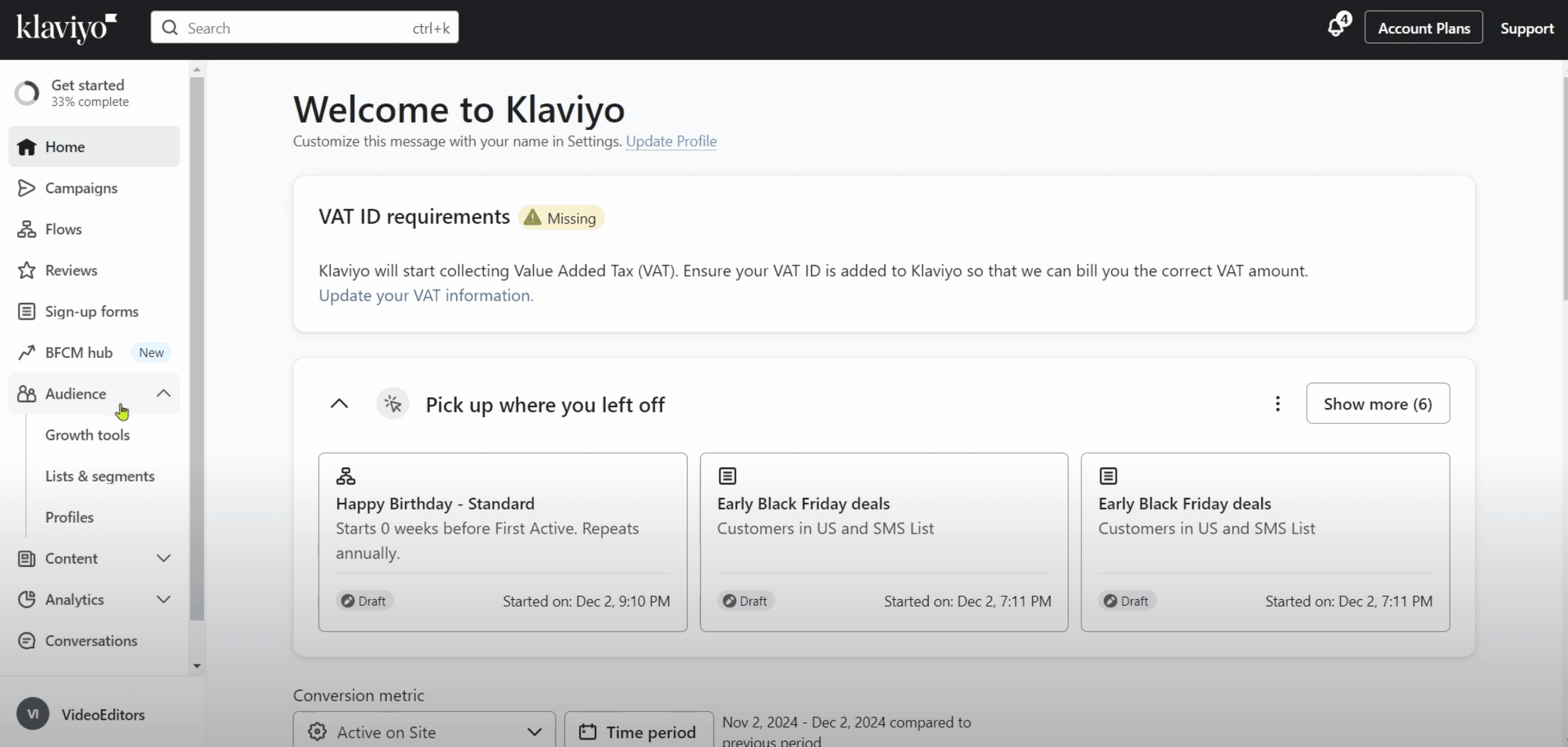
Task: Open the Happy Birthday - Standard card
Action: pyautogui.click(x=503, y=542)
